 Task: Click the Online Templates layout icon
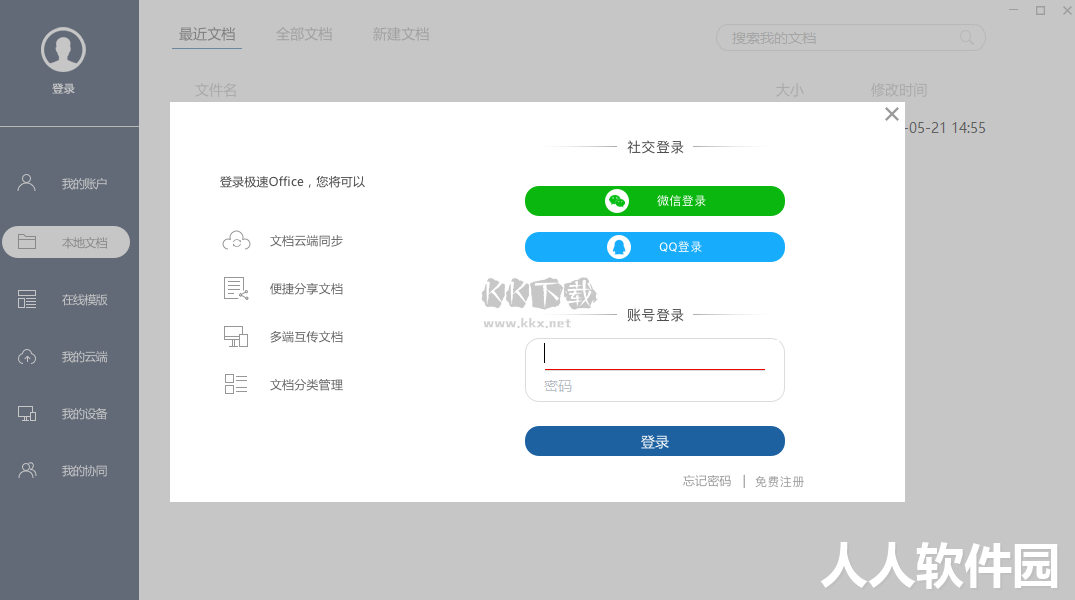click(x=27, y=299)
